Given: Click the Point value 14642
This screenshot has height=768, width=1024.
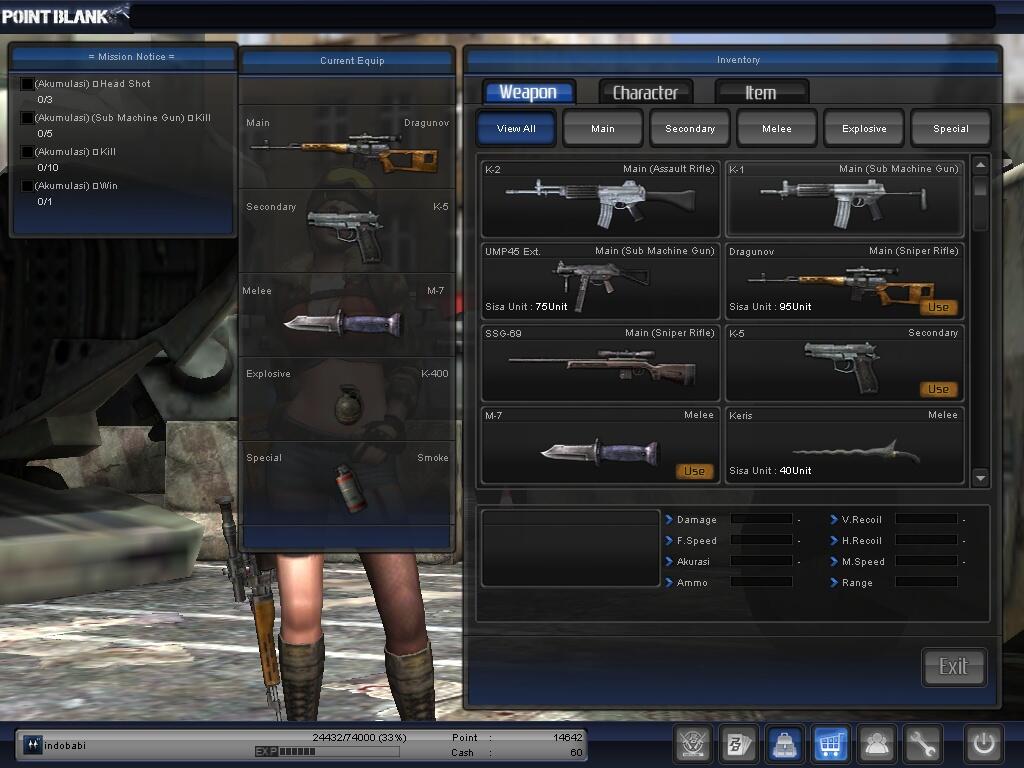Looking at the screenshot, I should coord(568,737).
